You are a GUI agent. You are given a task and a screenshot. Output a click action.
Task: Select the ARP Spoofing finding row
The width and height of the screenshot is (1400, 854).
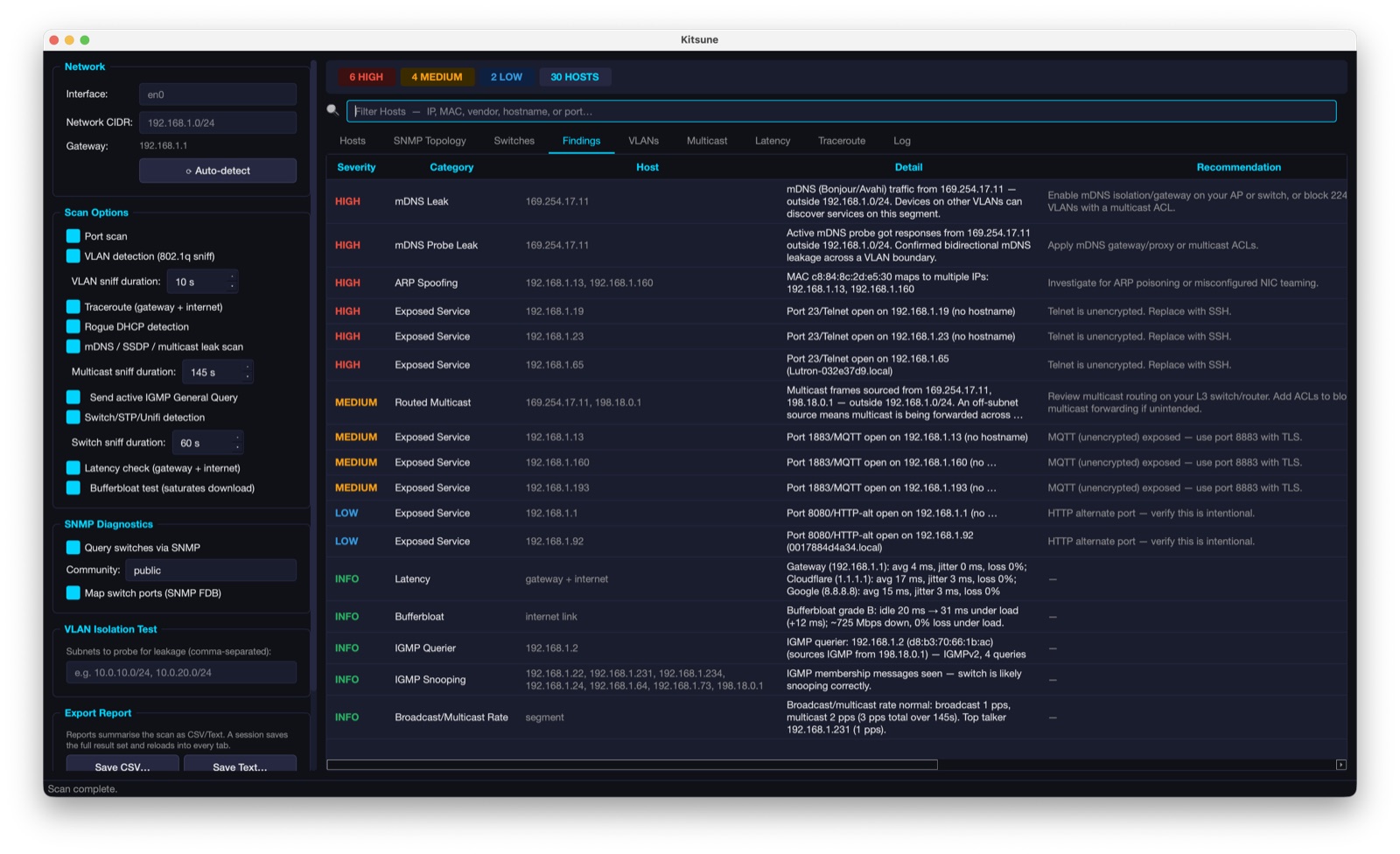tap(836, 283)
